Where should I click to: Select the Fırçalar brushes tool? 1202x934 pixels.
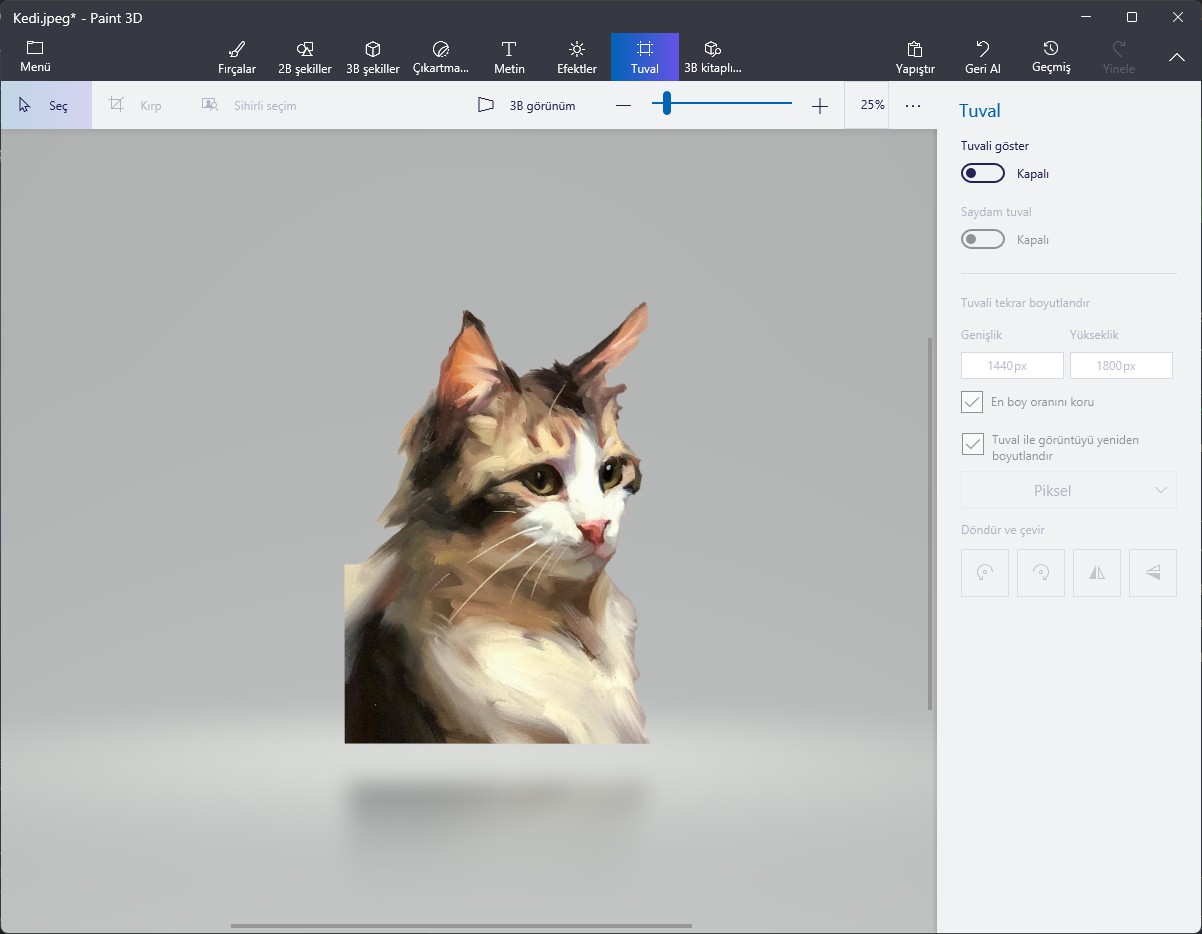237,57
